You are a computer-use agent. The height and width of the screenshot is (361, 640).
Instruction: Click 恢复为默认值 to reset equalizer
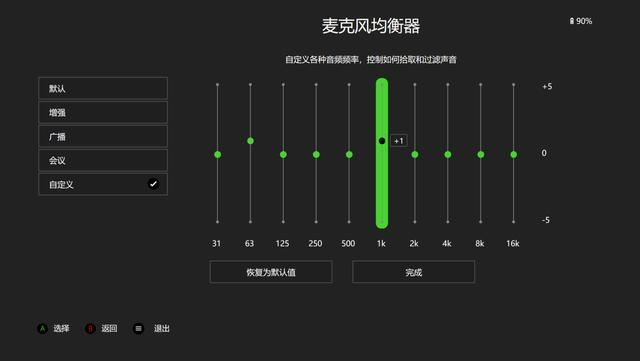[271, 272]
